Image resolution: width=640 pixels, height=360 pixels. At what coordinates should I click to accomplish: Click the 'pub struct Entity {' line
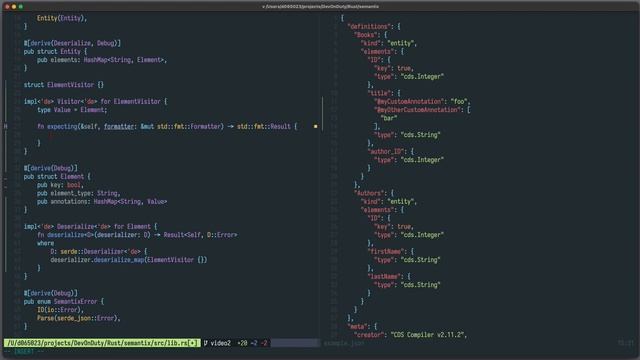pyautogui.click(x=55, y=51)
